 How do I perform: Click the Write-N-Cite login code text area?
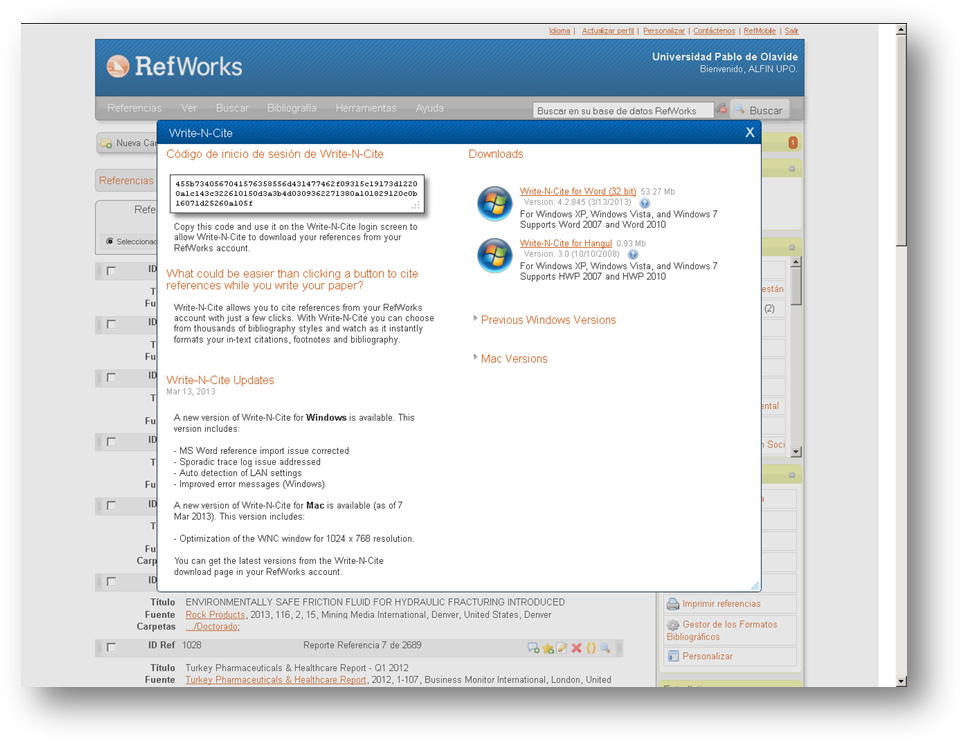pos(297,193)
